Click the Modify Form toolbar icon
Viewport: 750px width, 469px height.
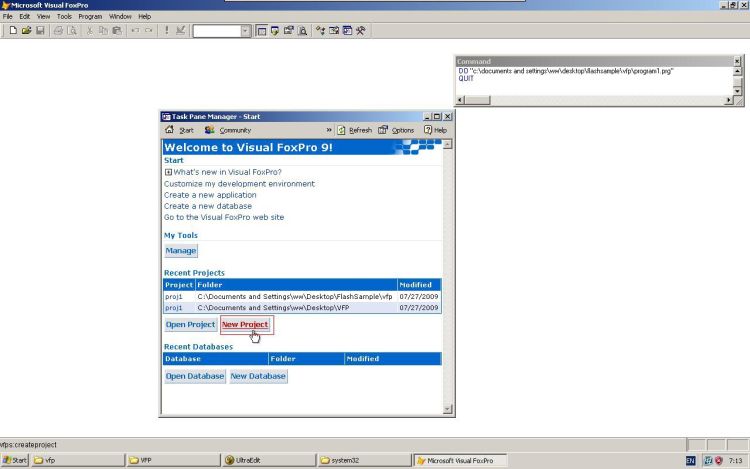[180, 31]
